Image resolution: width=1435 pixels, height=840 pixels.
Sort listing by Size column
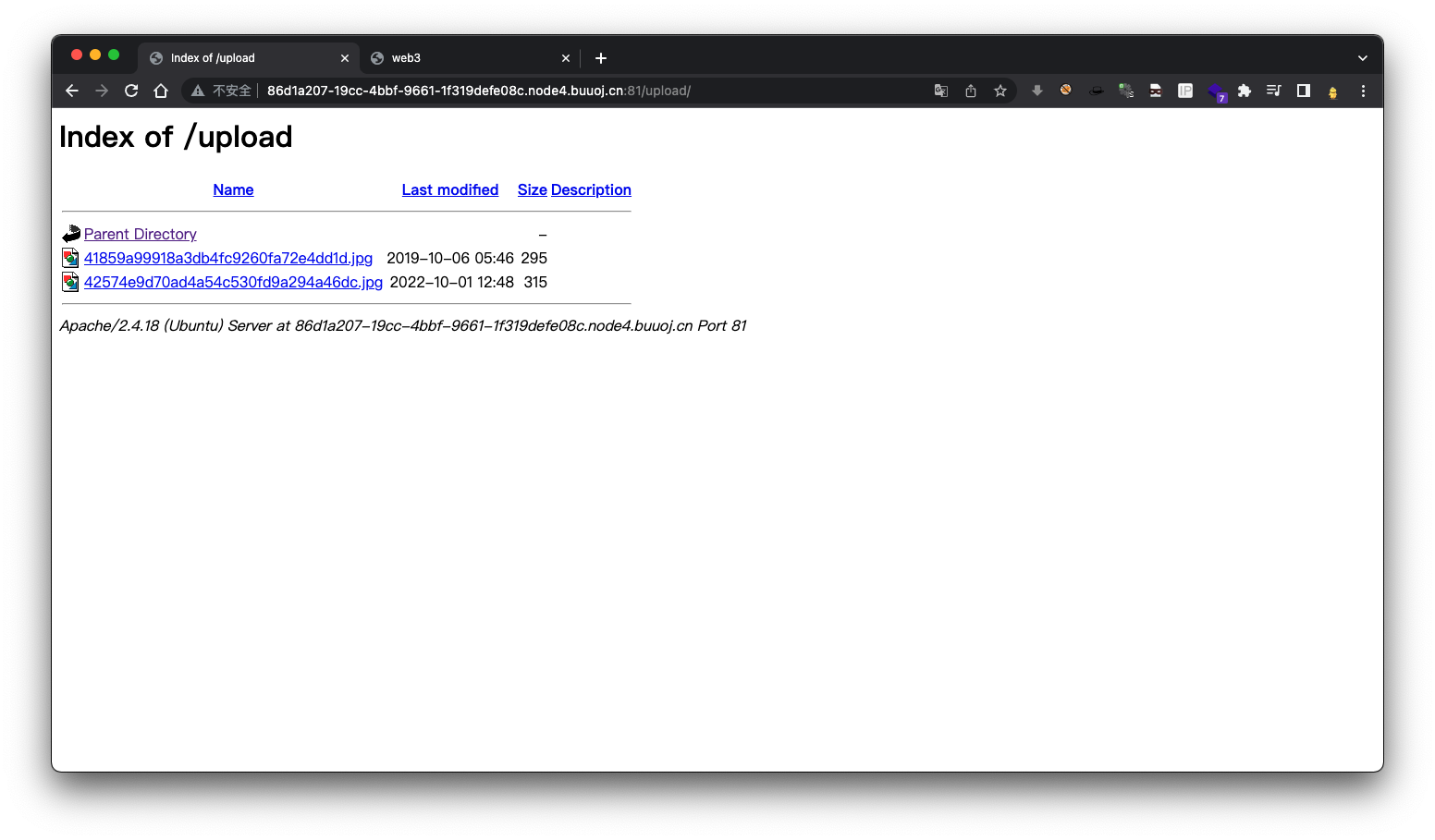click(x=533, y=189)
